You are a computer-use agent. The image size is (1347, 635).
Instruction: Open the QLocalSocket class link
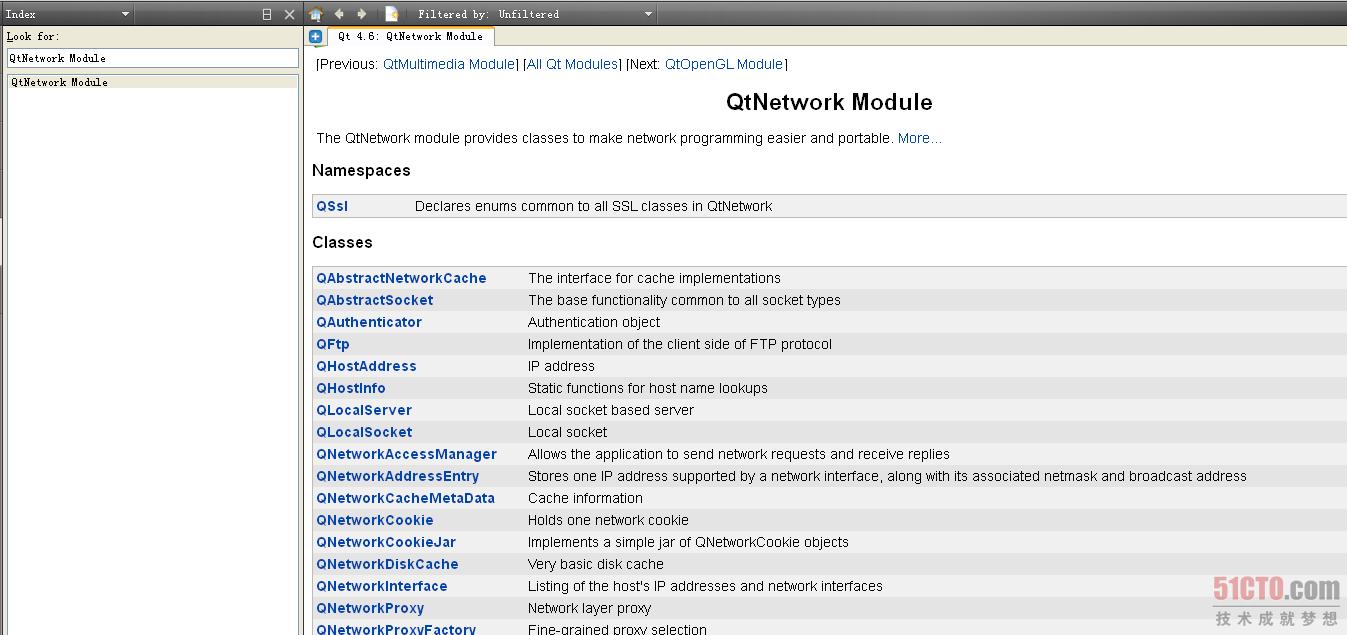[364, 432]
